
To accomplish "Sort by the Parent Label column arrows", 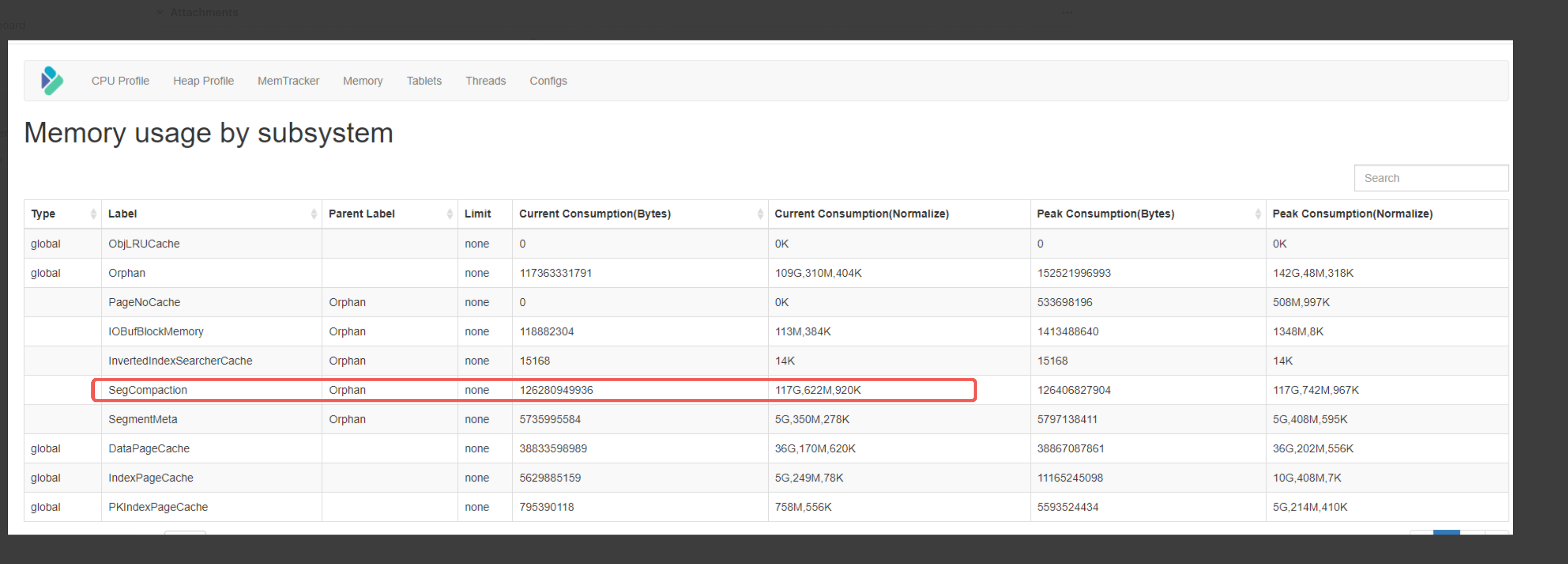I will pyautogui.click(x=449, y=214).
